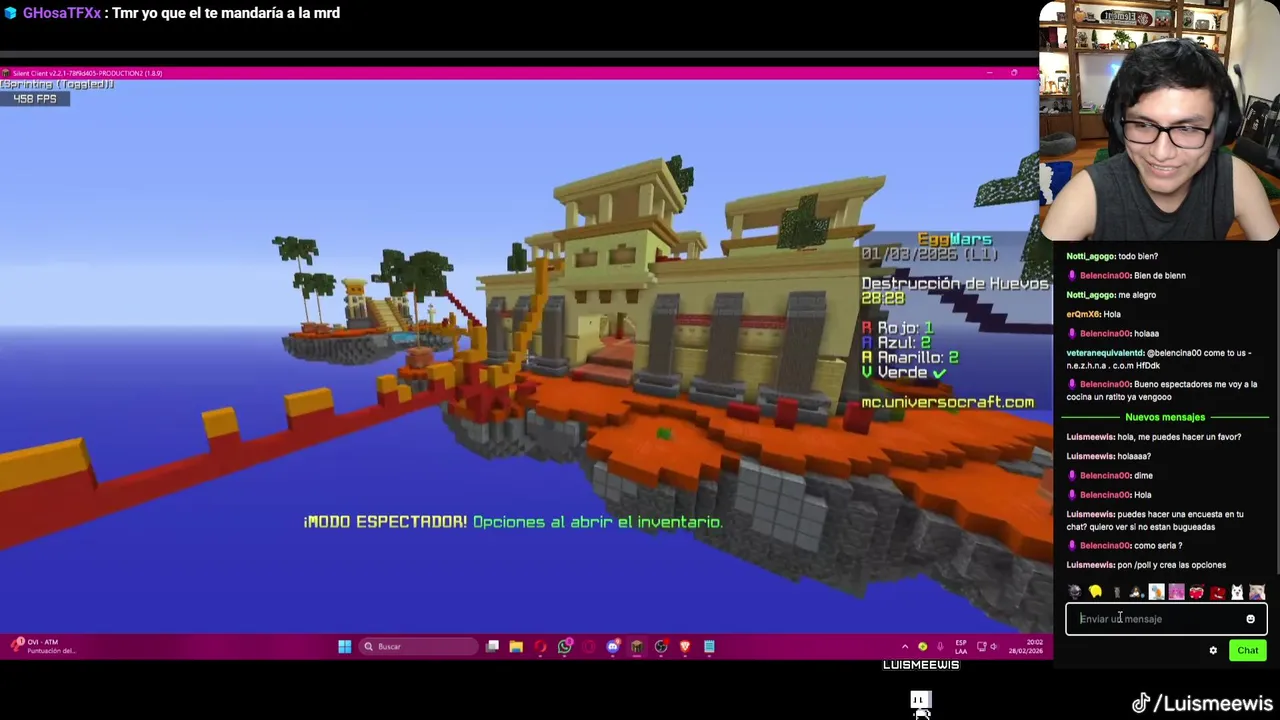Click the 'Rojo: 1' scoreboard entry

[897, 328]
